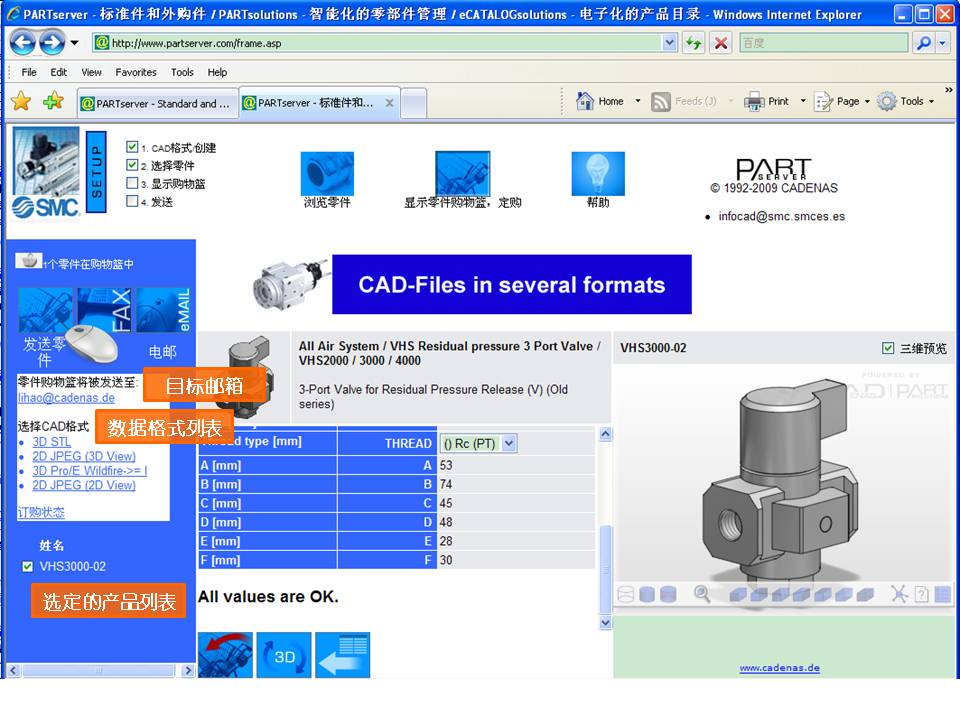Click the VHS valve product thumbnail
Image resolution: width=960 pixels, height=720 pixels.
pos(244,377)
